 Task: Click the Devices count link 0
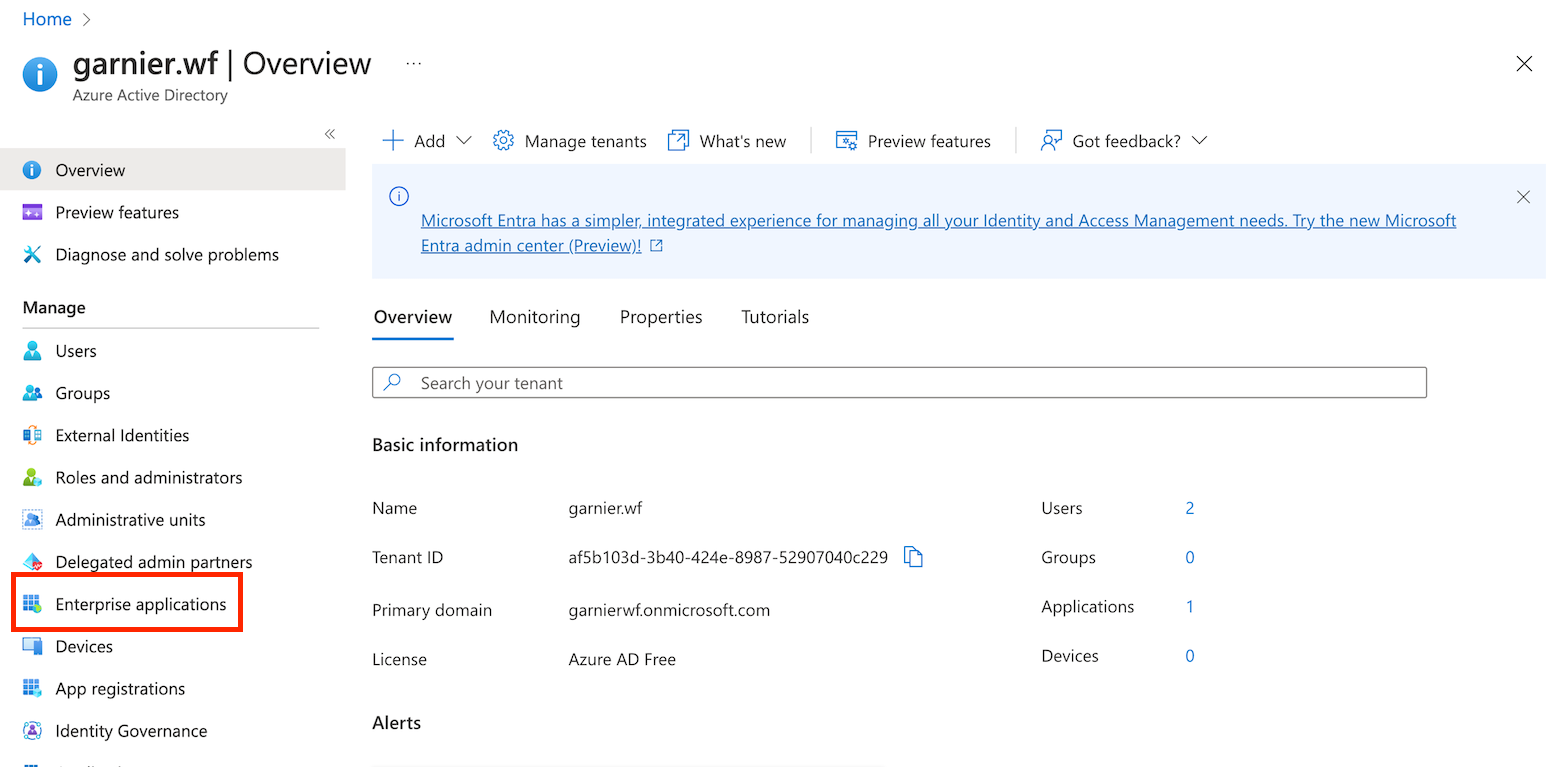click(x=1190, y=656)
